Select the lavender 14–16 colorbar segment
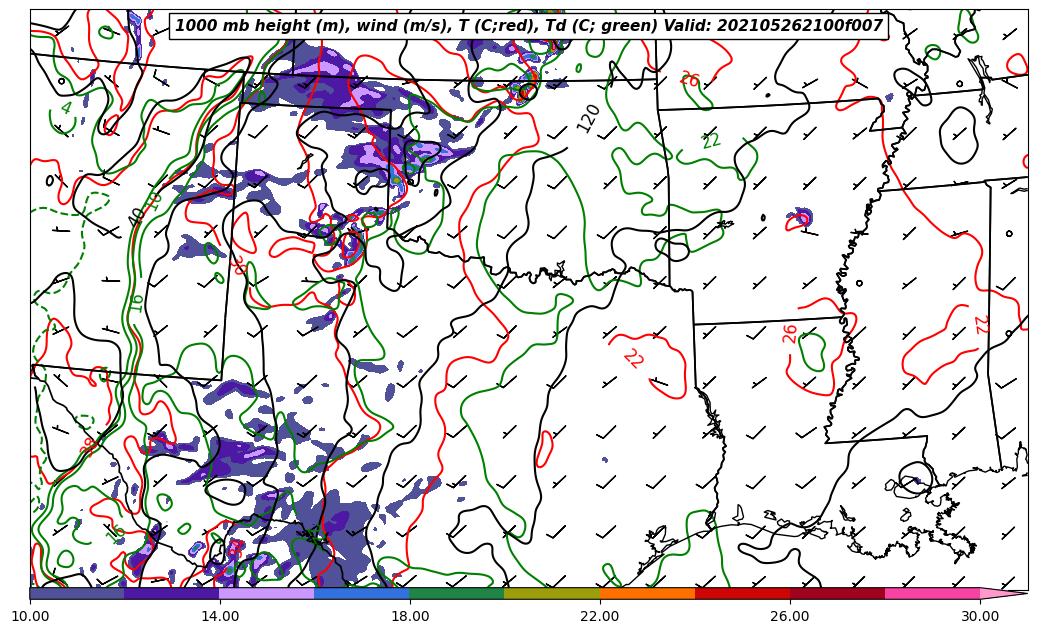 (267, 593)
